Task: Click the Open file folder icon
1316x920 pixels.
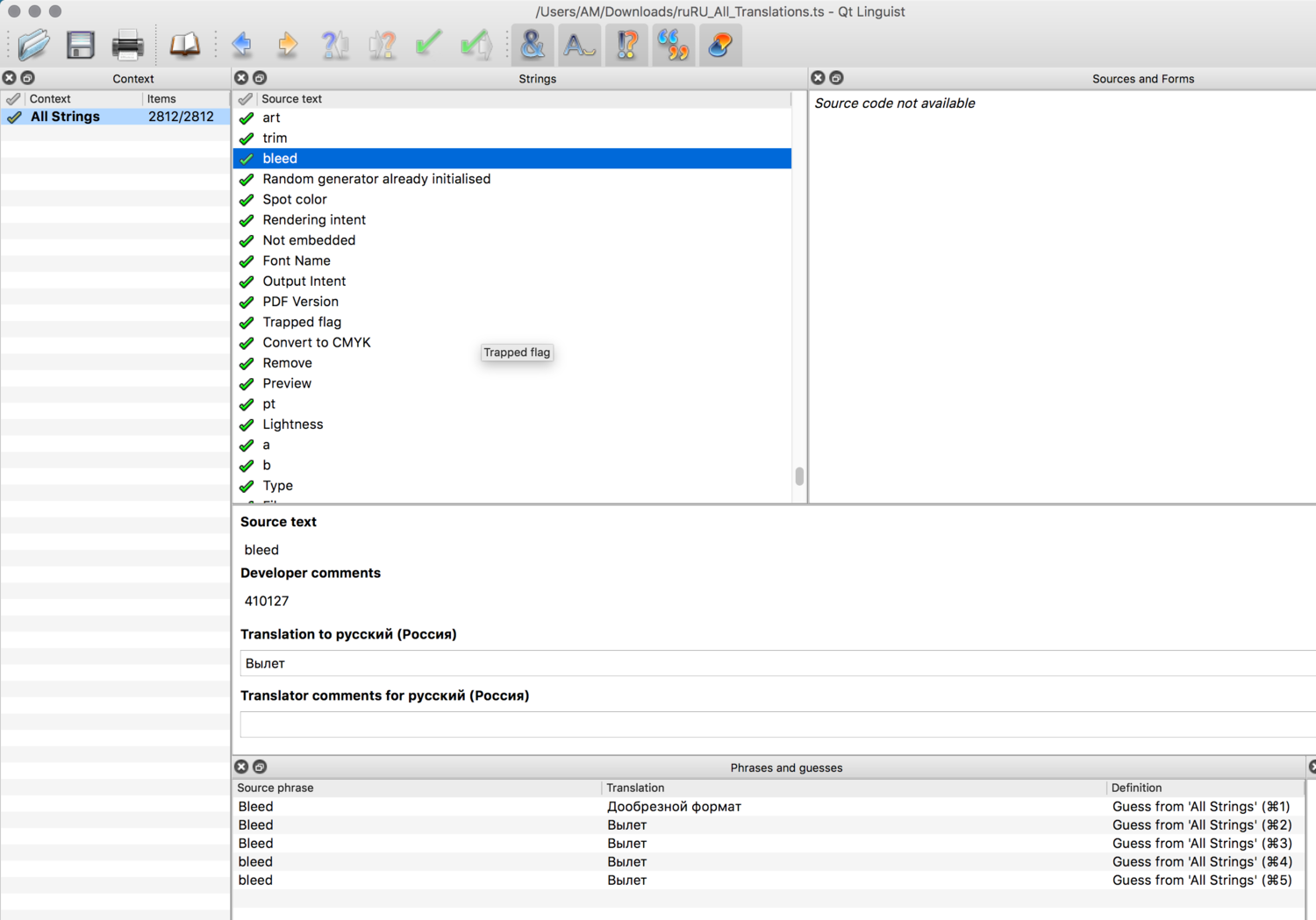Action: point(33,44)
